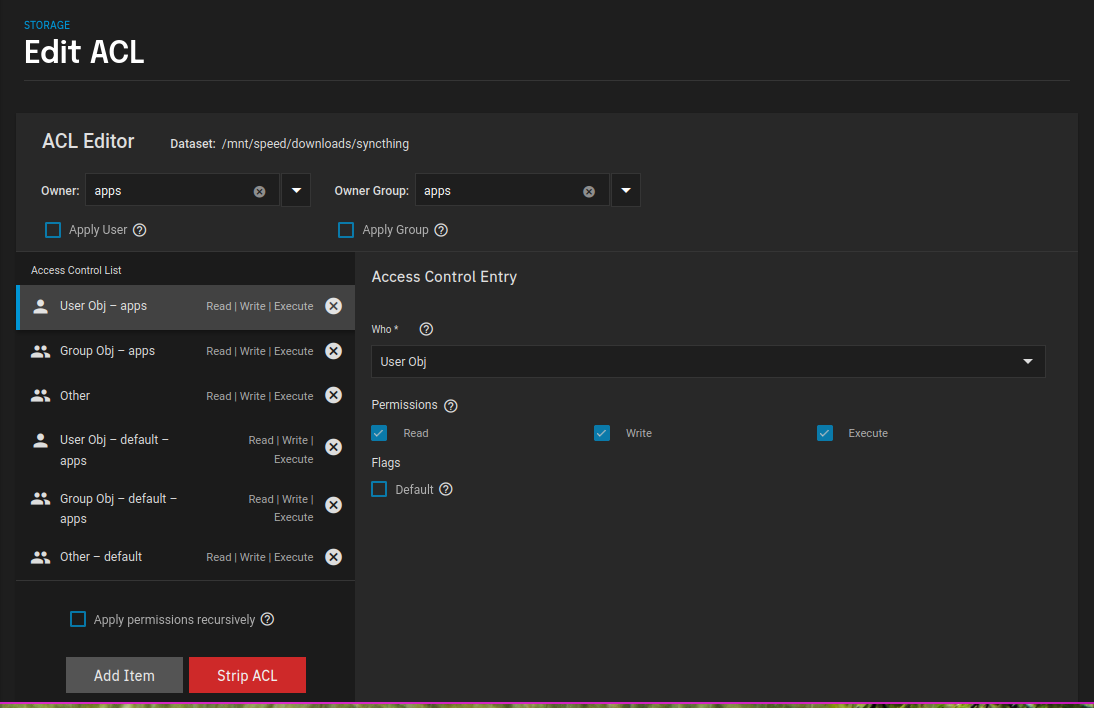
Task: Delete the Group Obj – apps entry
Action: (334, 351)
